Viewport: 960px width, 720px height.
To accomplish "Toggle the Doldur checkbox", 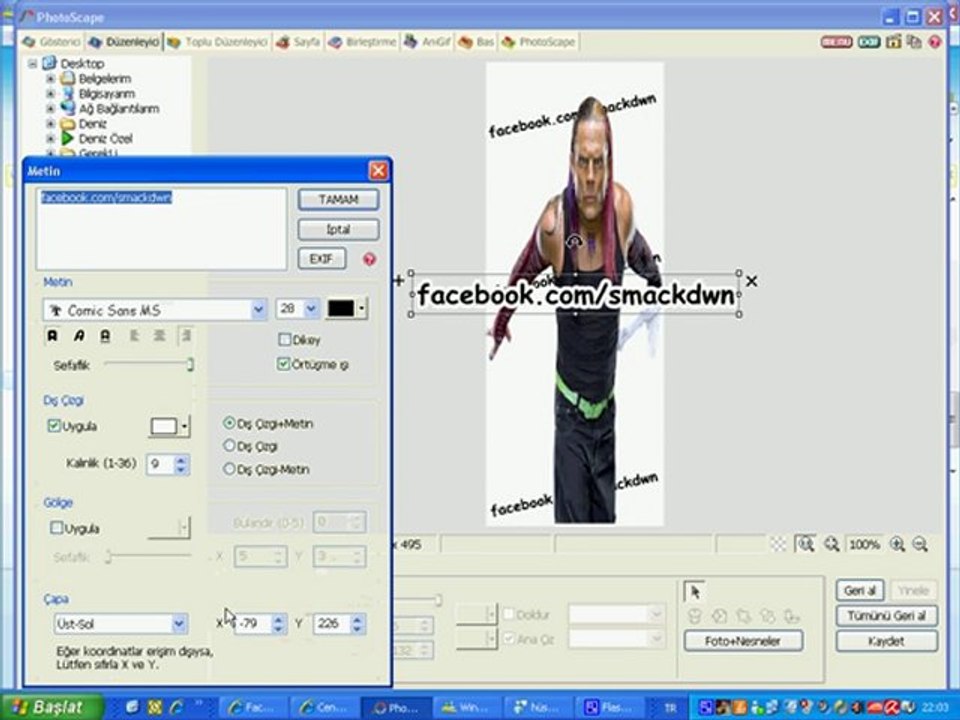I will (508, 613).
